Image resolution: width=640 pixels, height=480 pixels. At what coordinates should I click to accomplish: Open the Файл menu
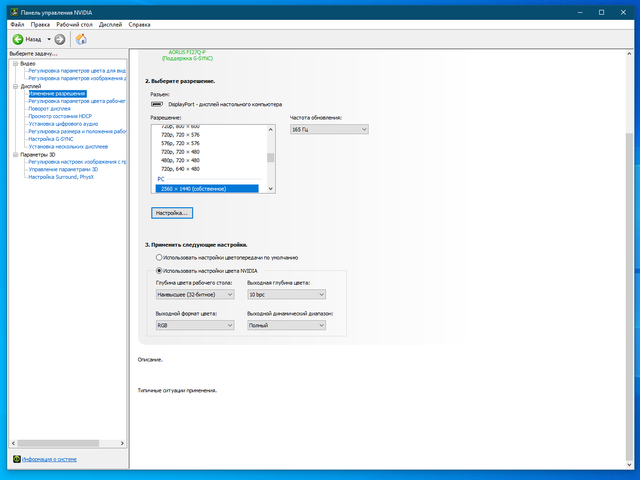click(17, 24)
